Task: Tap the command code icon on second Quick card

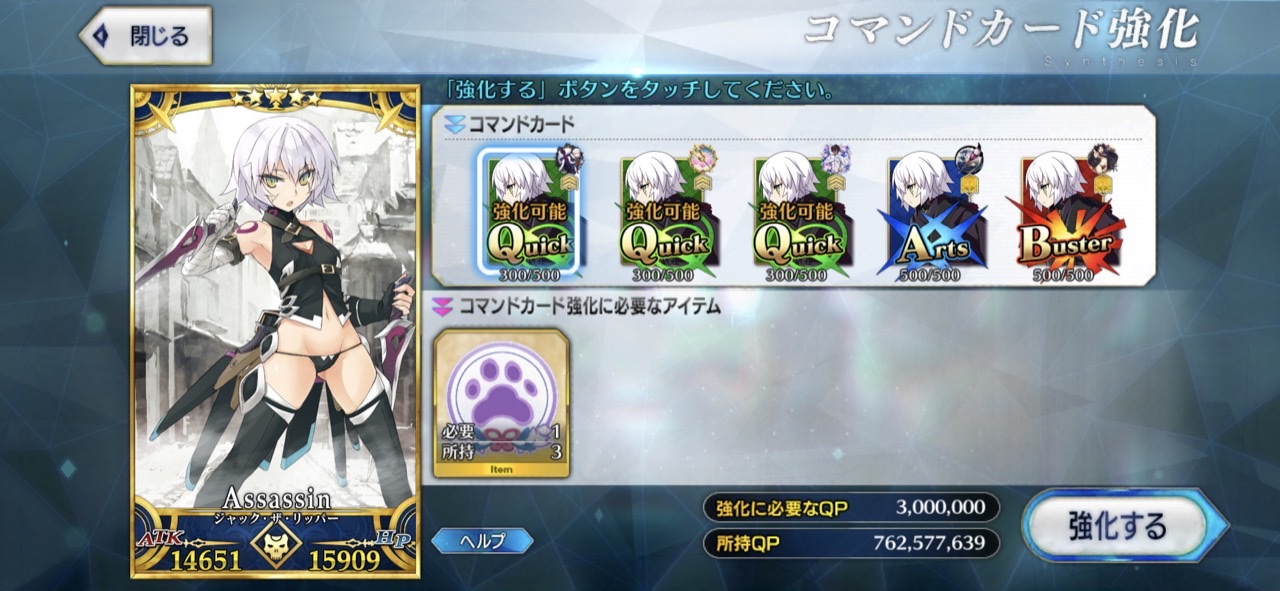Action: coord(703,160)
